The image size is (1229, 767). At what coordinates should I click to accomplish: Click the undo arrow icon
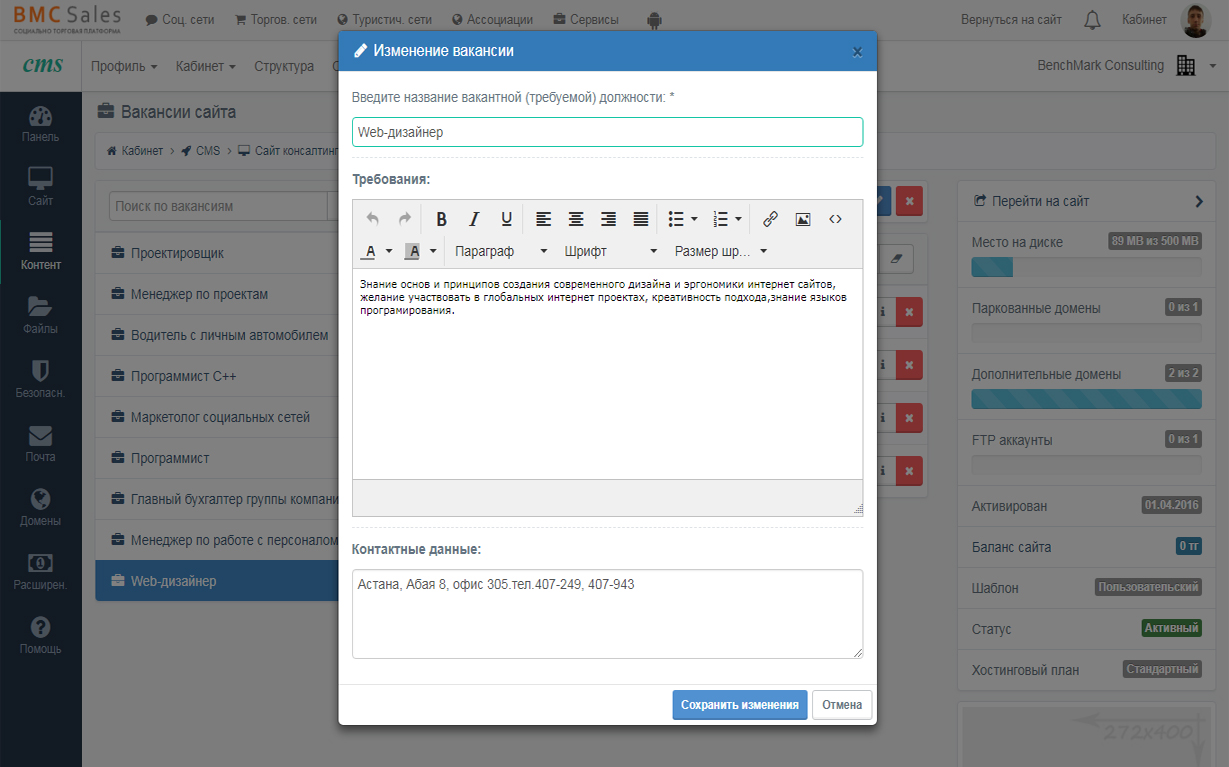[372, 219]
